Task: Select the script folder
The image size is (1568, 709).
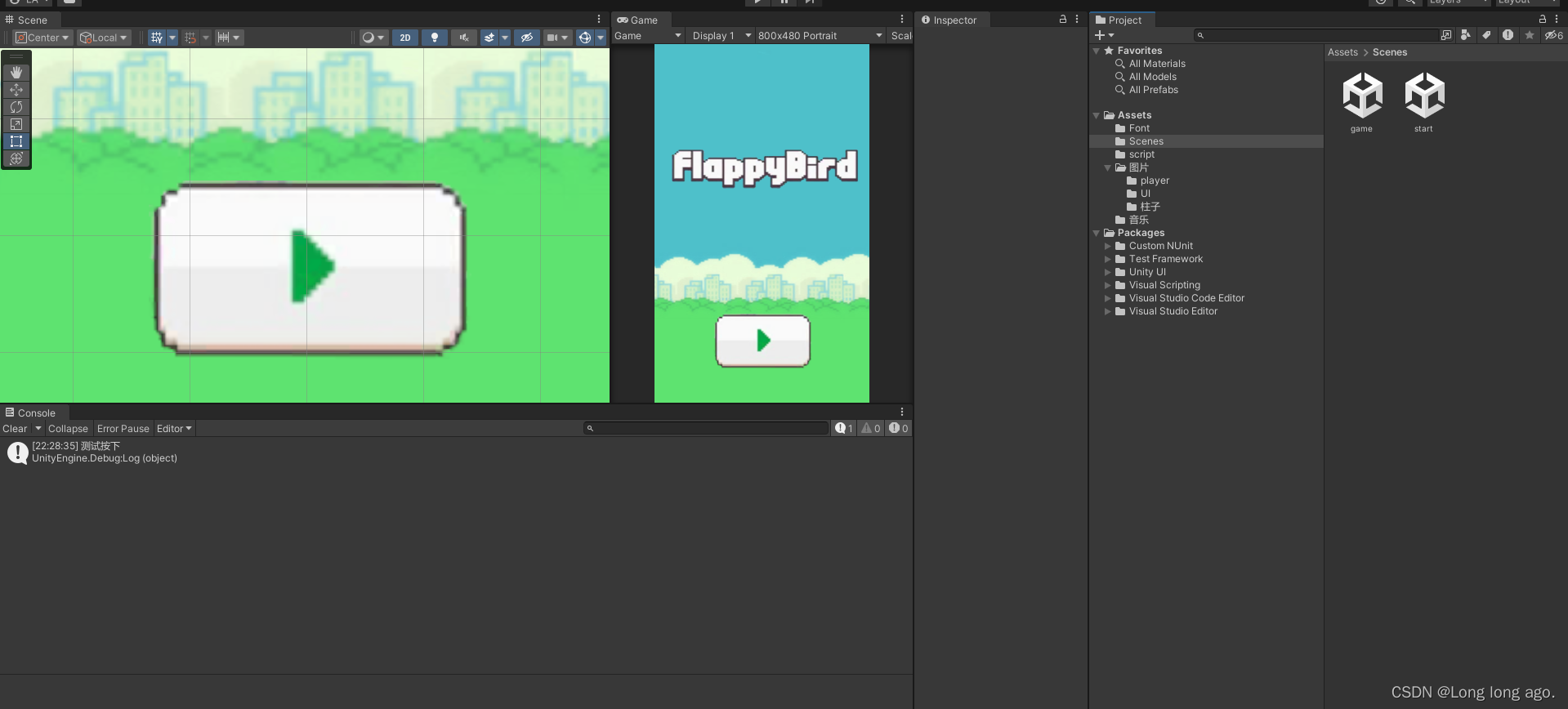Action: click(1141, 154)
